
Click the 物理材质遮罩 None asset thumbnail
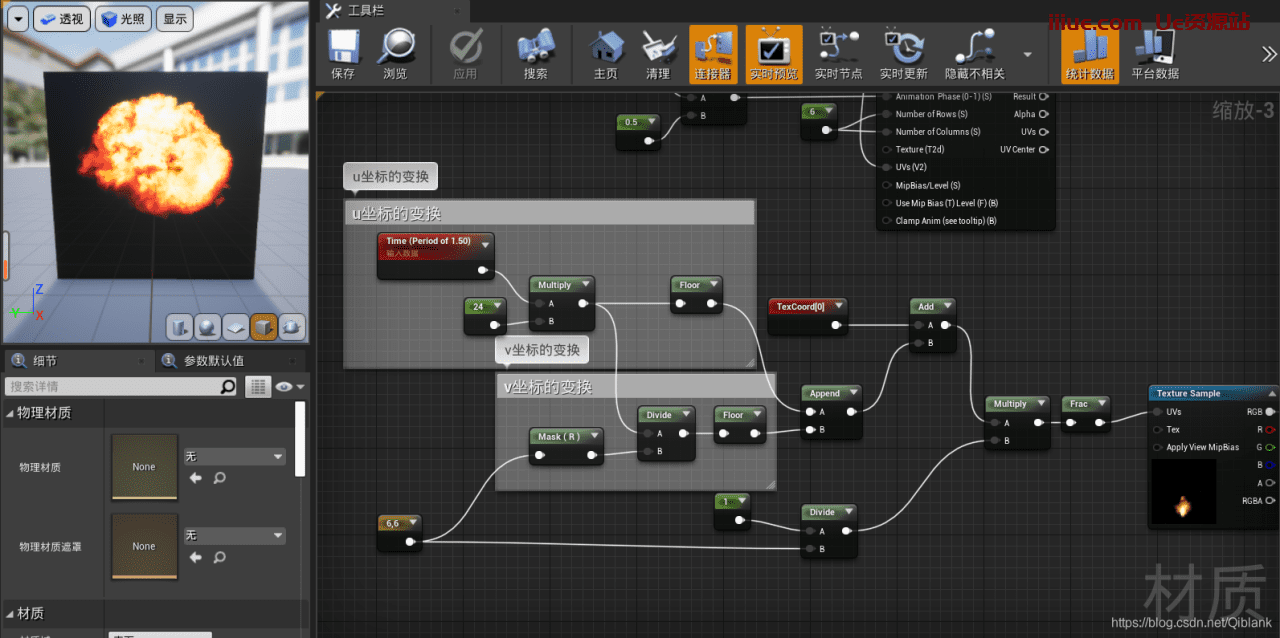[144, 546]
